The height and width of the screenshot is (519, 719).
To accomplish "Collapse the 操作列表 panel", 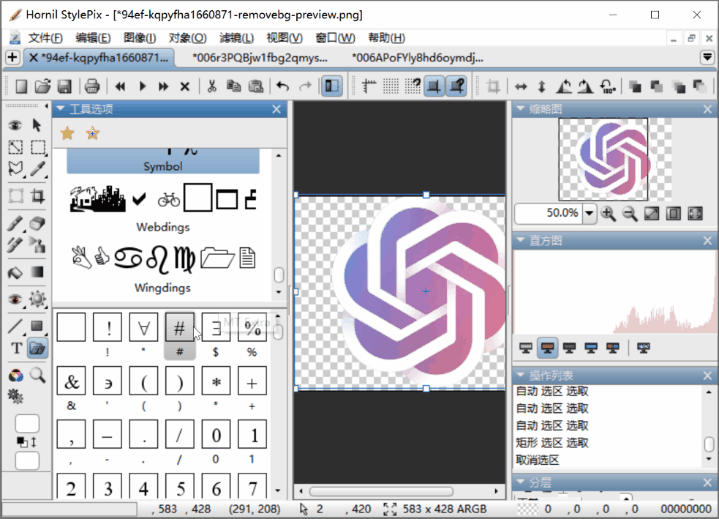I will point(520,375).
